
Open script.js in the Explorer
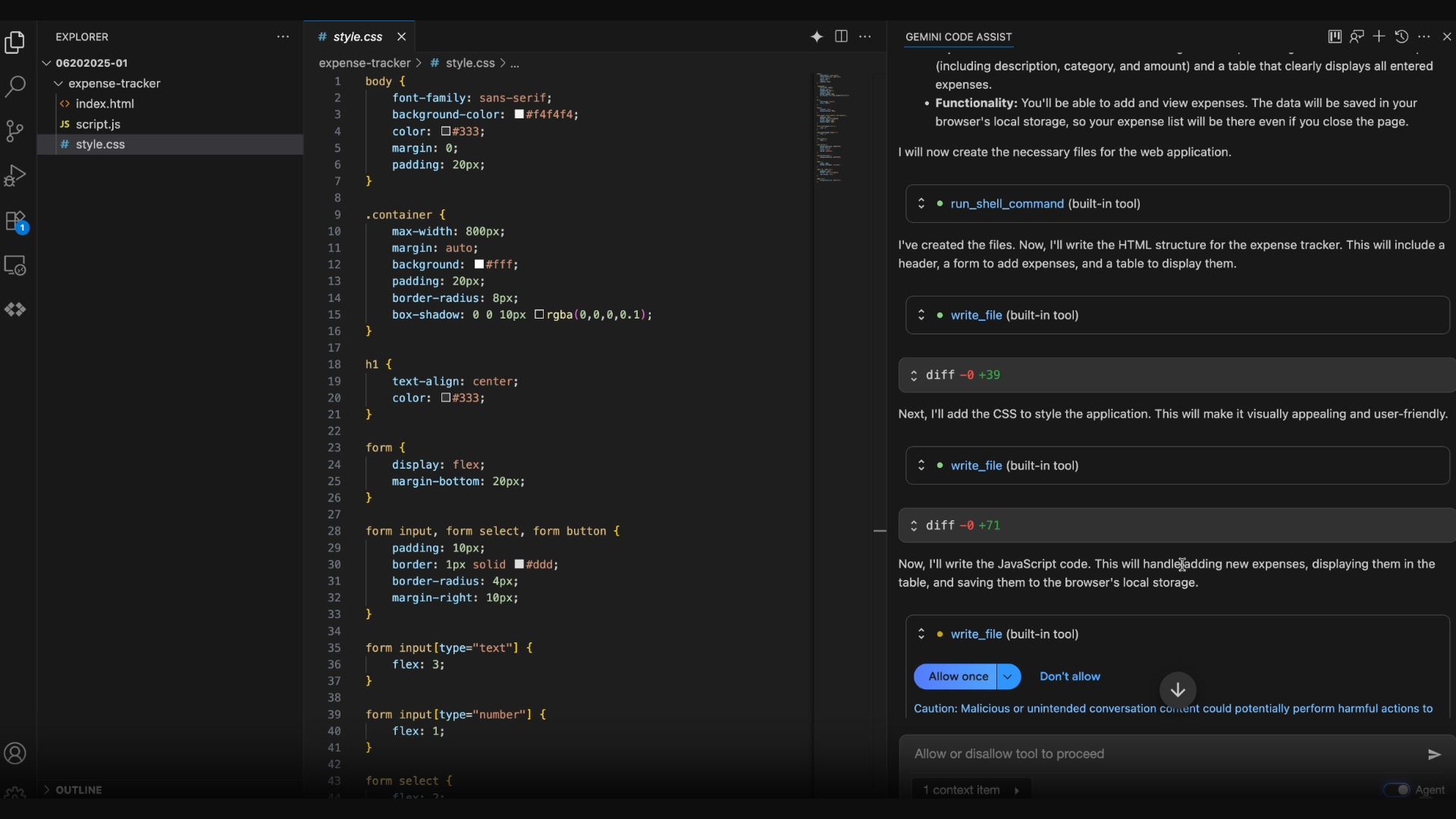(x=98, y=124)
